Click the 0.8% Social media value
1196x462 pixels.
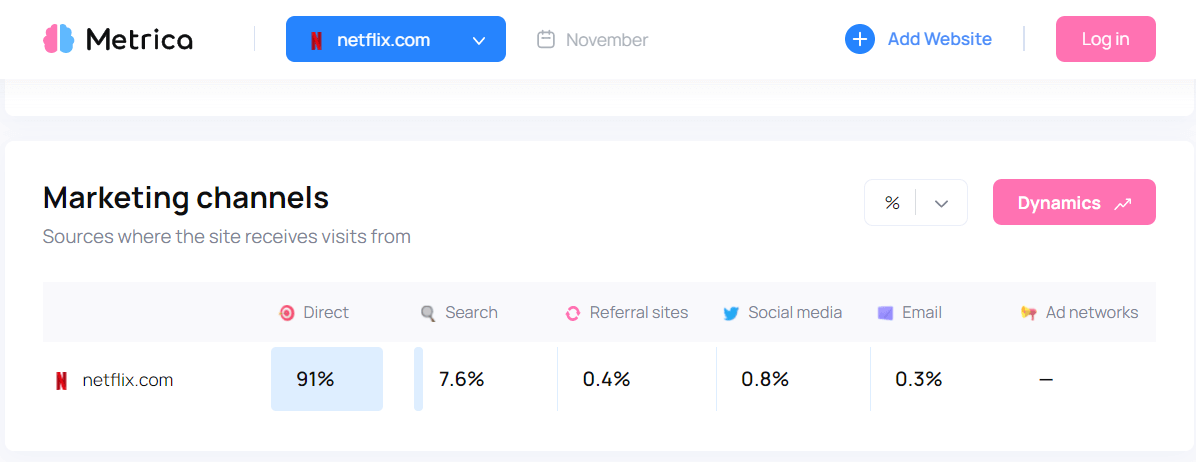[x=765, y=379]
